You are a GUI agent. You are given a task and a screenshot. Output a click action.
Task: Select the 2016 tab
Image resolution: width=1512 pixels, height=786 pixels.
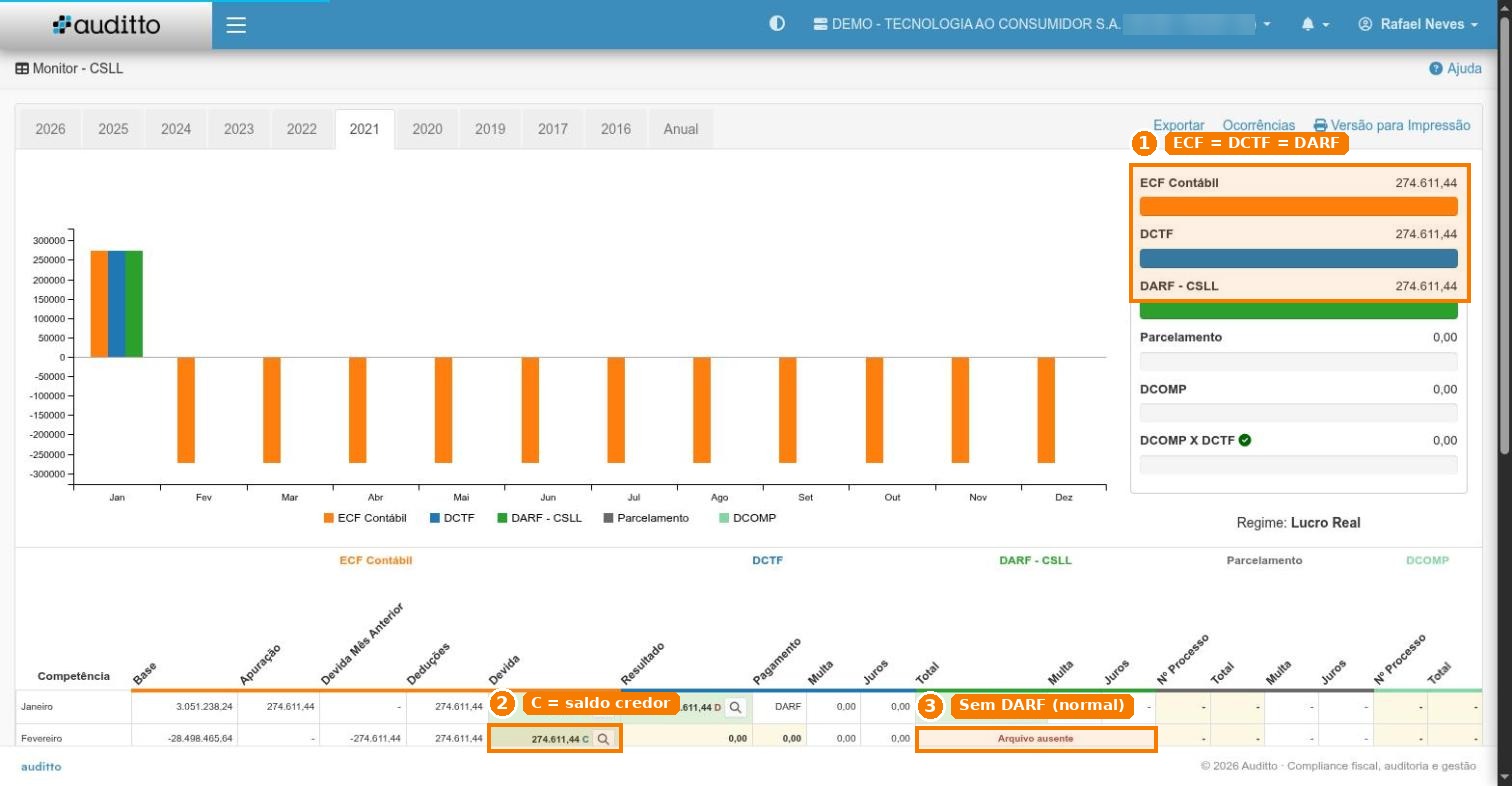point(615,129)
